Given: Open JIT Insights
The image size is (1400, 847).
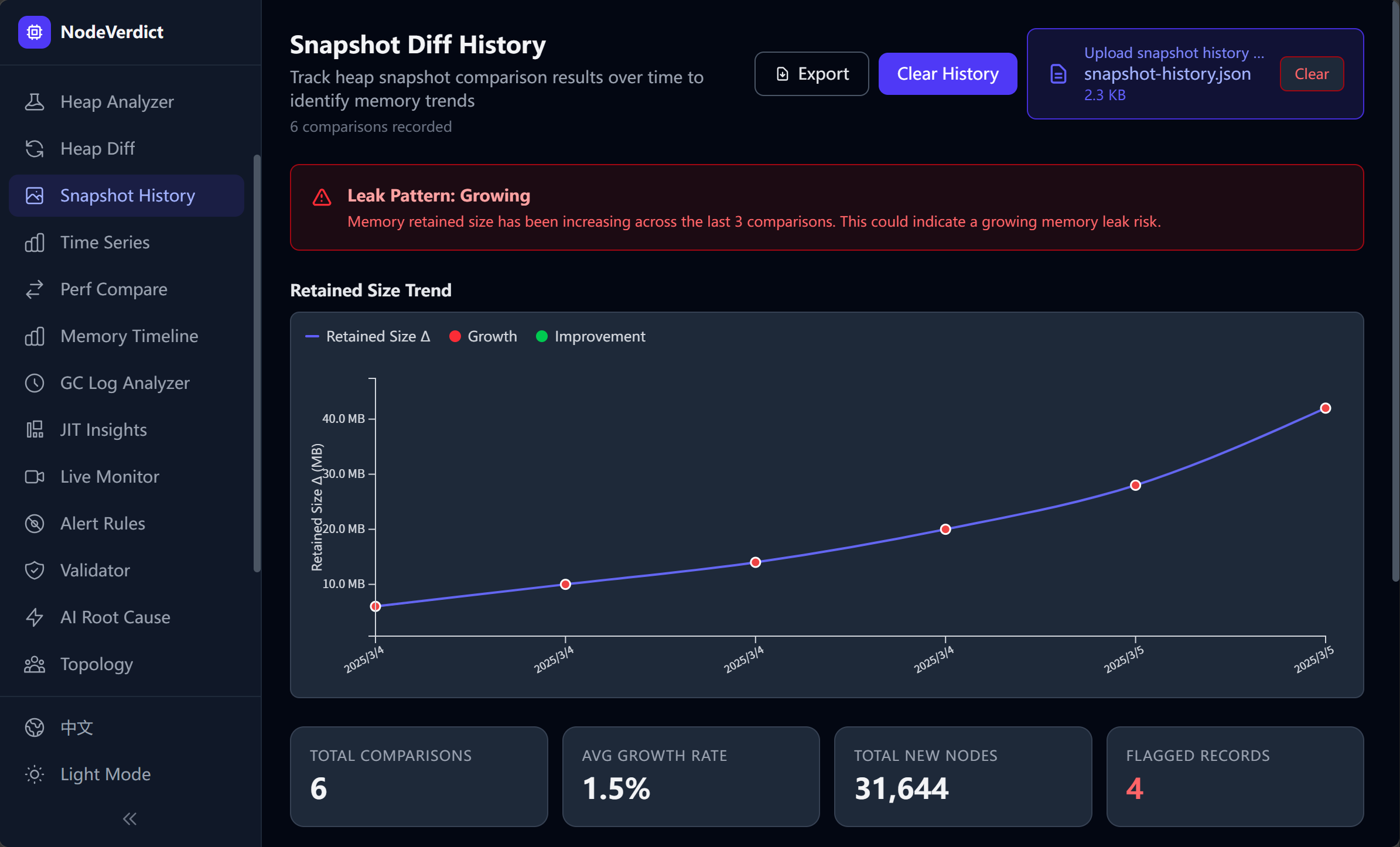Looking at the screenshot, I should point(127,430).
